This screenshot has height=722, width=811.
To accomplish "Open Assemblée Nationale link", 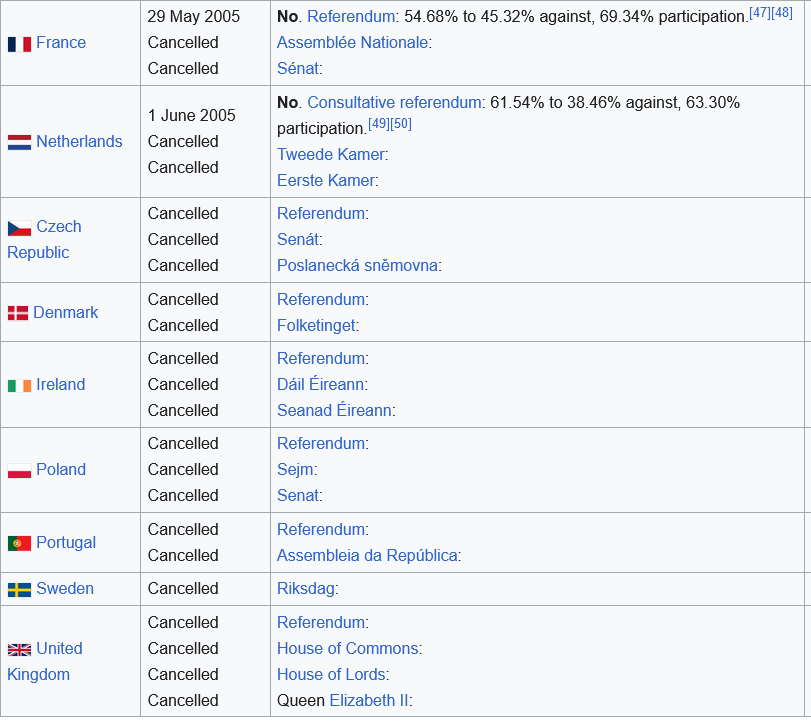I will click(353, 42).
